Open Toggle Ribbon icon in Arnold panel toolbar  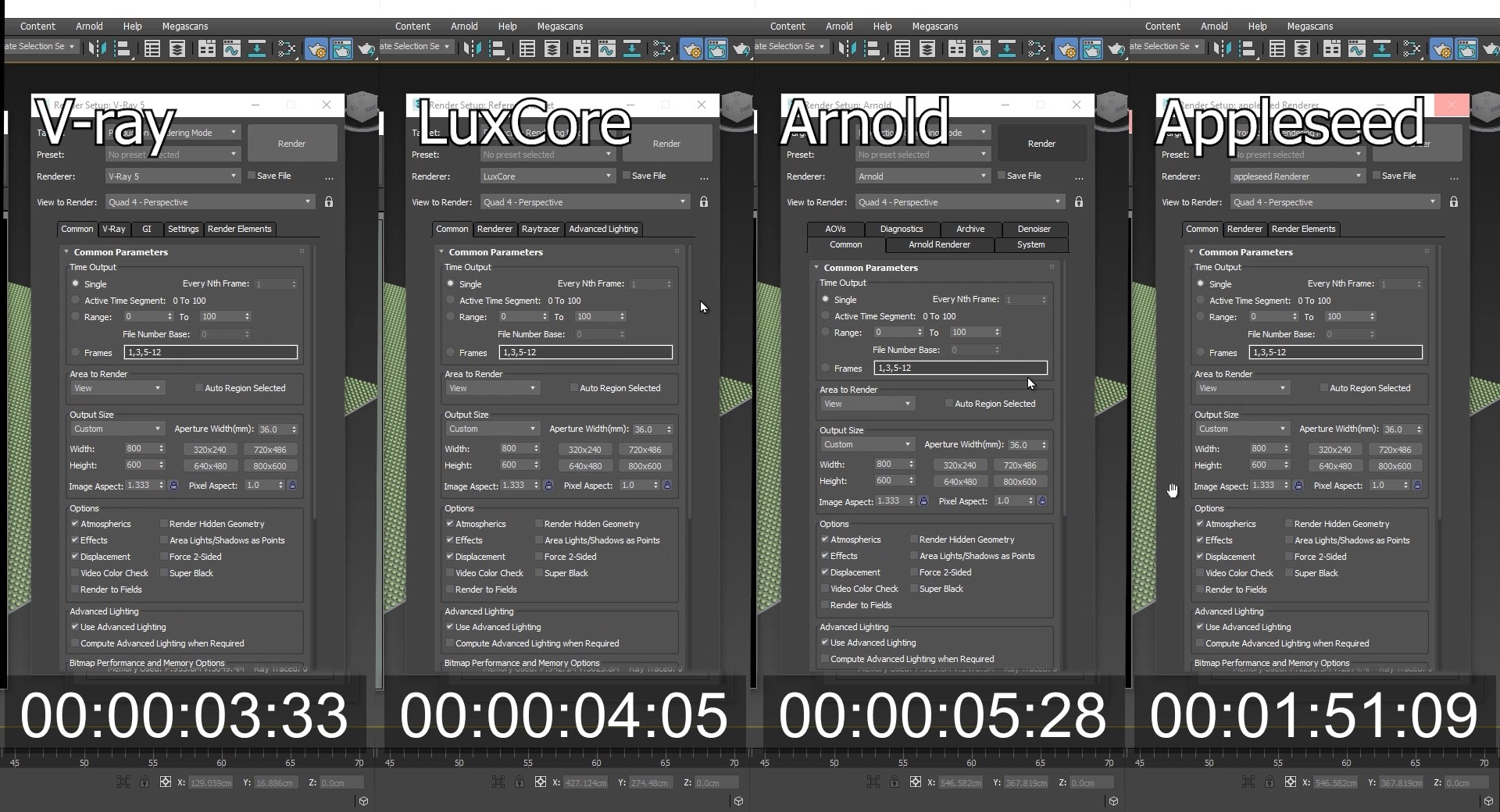tap(957, 49)
